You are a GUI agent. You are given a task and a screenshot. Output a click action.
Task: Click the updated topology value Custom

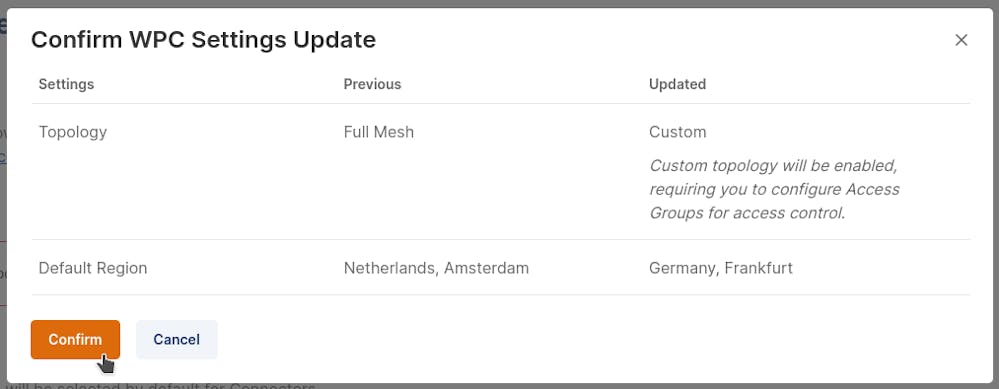[x=677, y=132]
